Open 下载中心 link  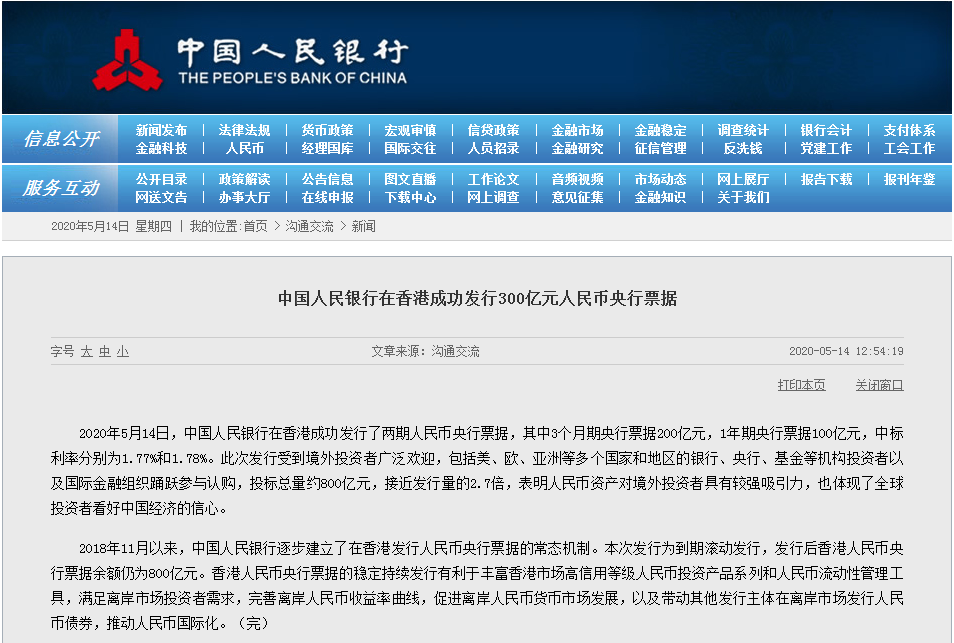click(x=410, y=198)
